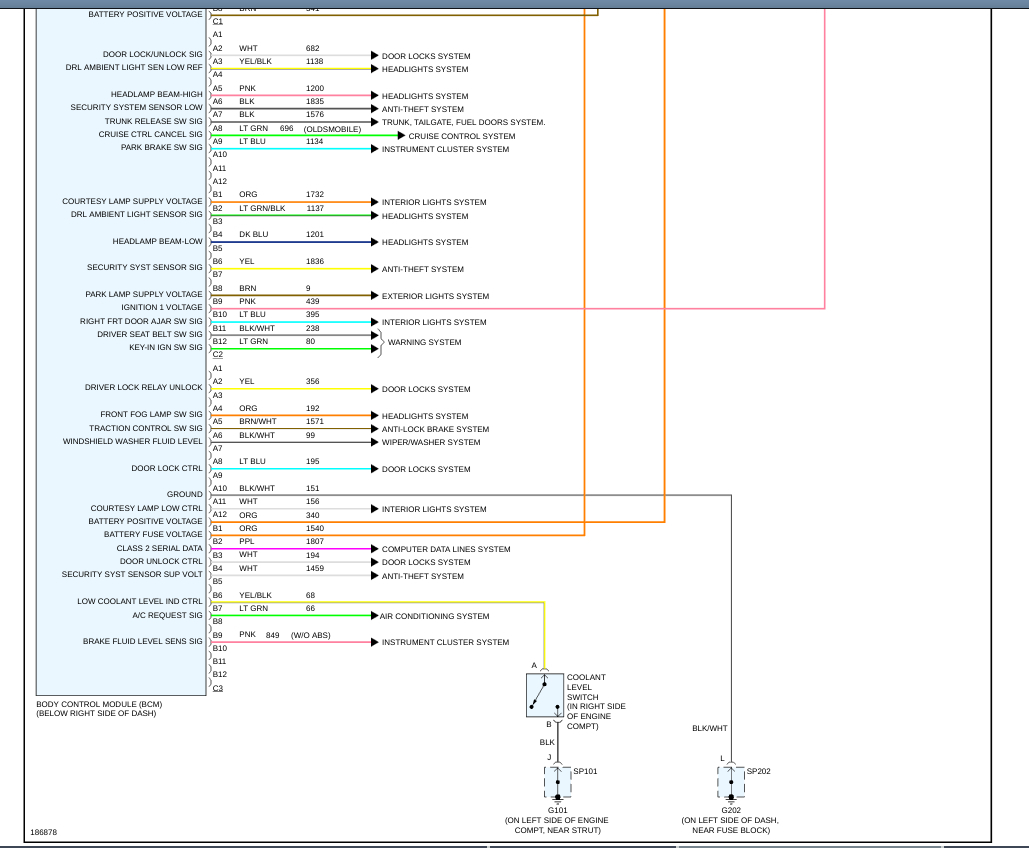Screen dimensions: 1029x848
Task: Click the LOW COOLANT LEVEL IND CTRL pin label
Action: coord(140,601)
